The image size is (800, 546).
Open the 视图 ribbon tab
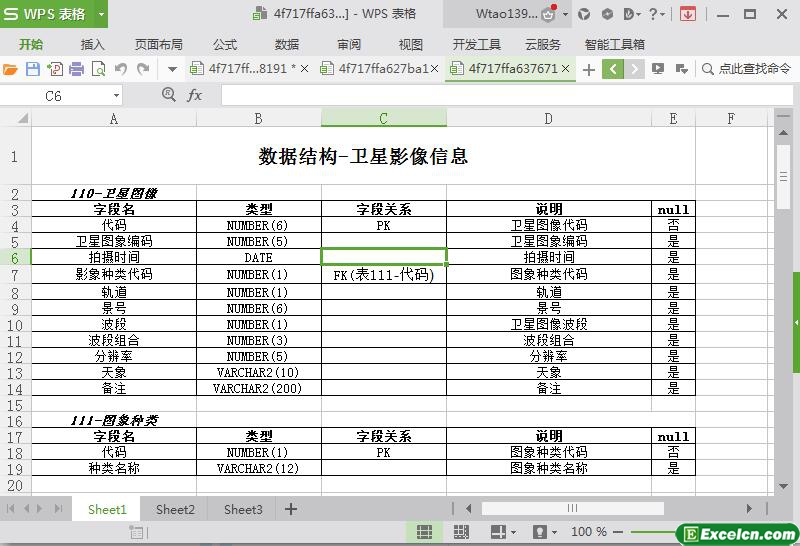click(x=411, y=44)
